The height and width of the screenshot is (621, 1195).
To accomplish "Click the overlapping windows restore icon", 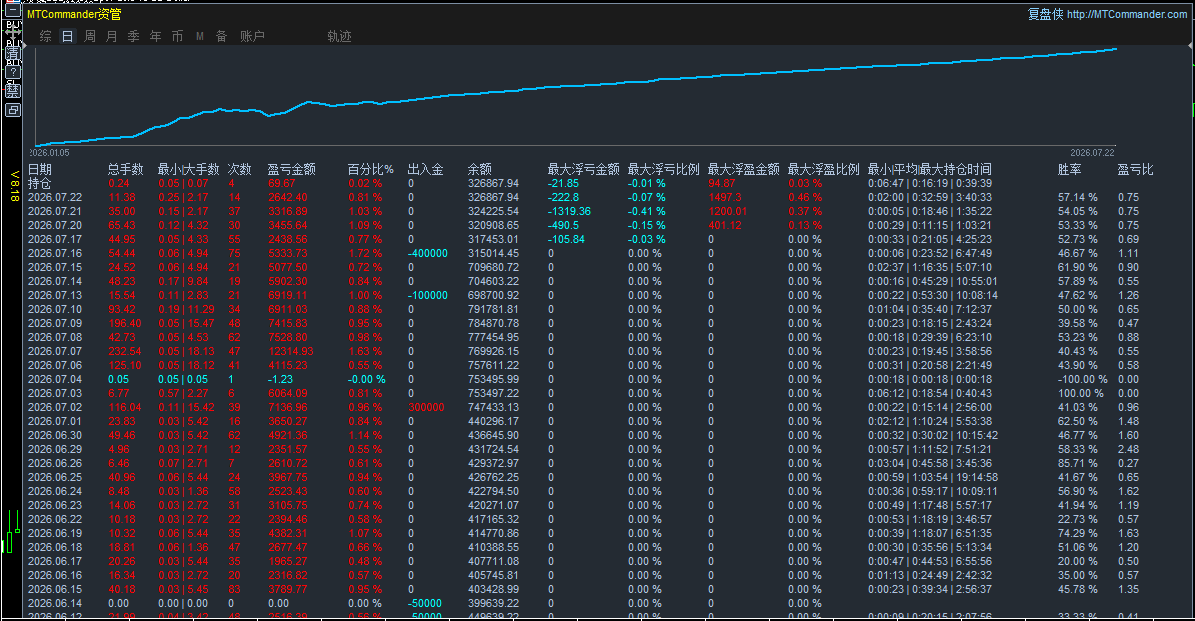I will [13, 110].
